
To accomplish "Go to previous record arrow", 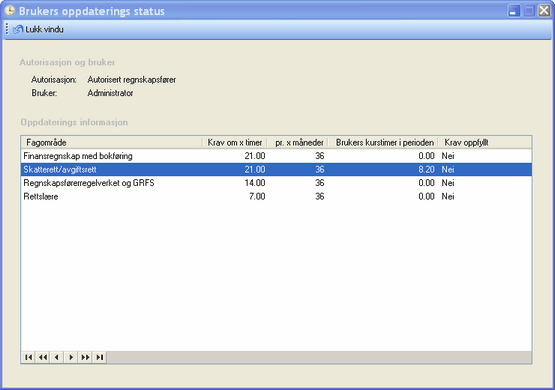I will (x=57, y=357).
